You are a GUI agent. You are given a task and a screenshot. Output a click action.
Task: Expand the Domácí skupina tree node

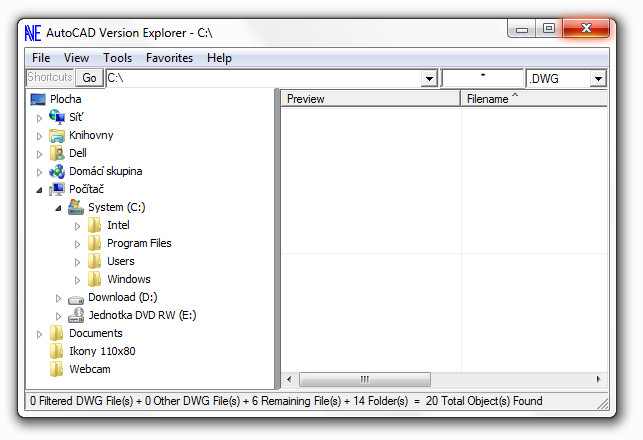[x=39, y=172]
